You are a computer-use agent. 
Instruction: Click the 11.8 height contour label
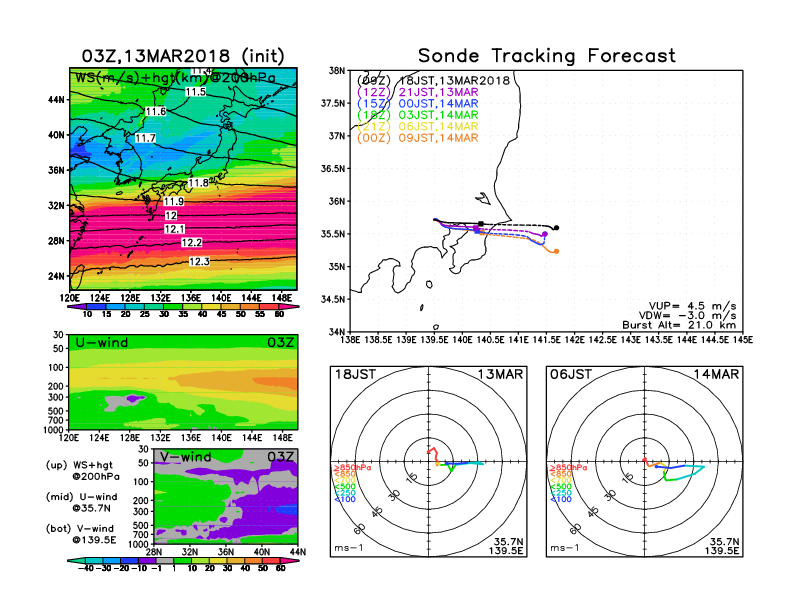coord(199,183)
